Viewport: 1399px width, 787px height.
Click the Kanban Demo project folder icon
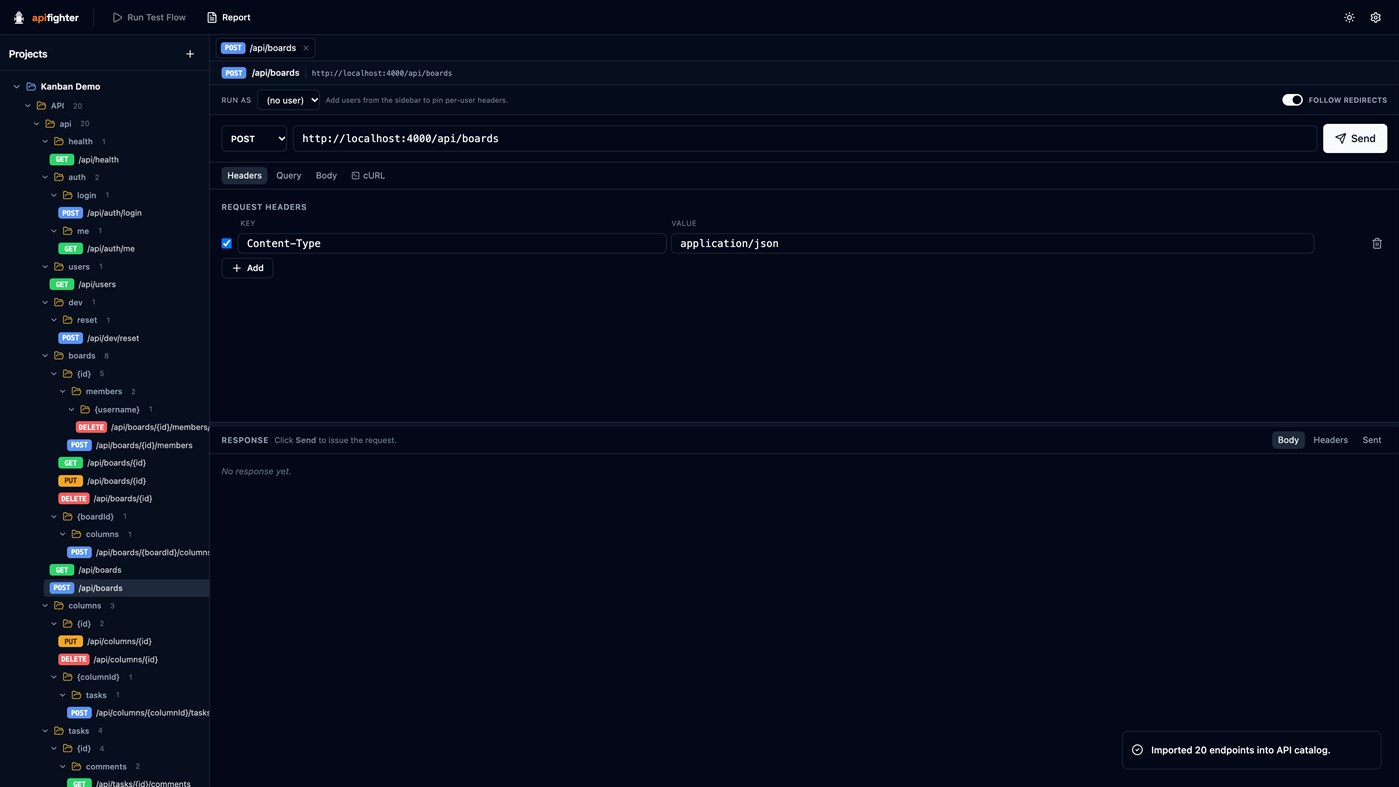pos(31,87)
